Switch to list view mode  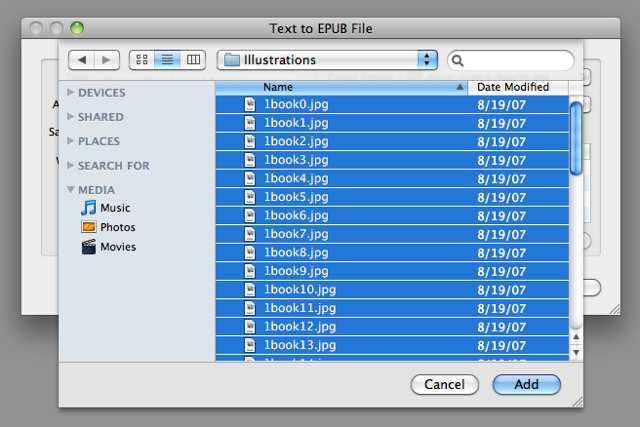tap(167, 60)
